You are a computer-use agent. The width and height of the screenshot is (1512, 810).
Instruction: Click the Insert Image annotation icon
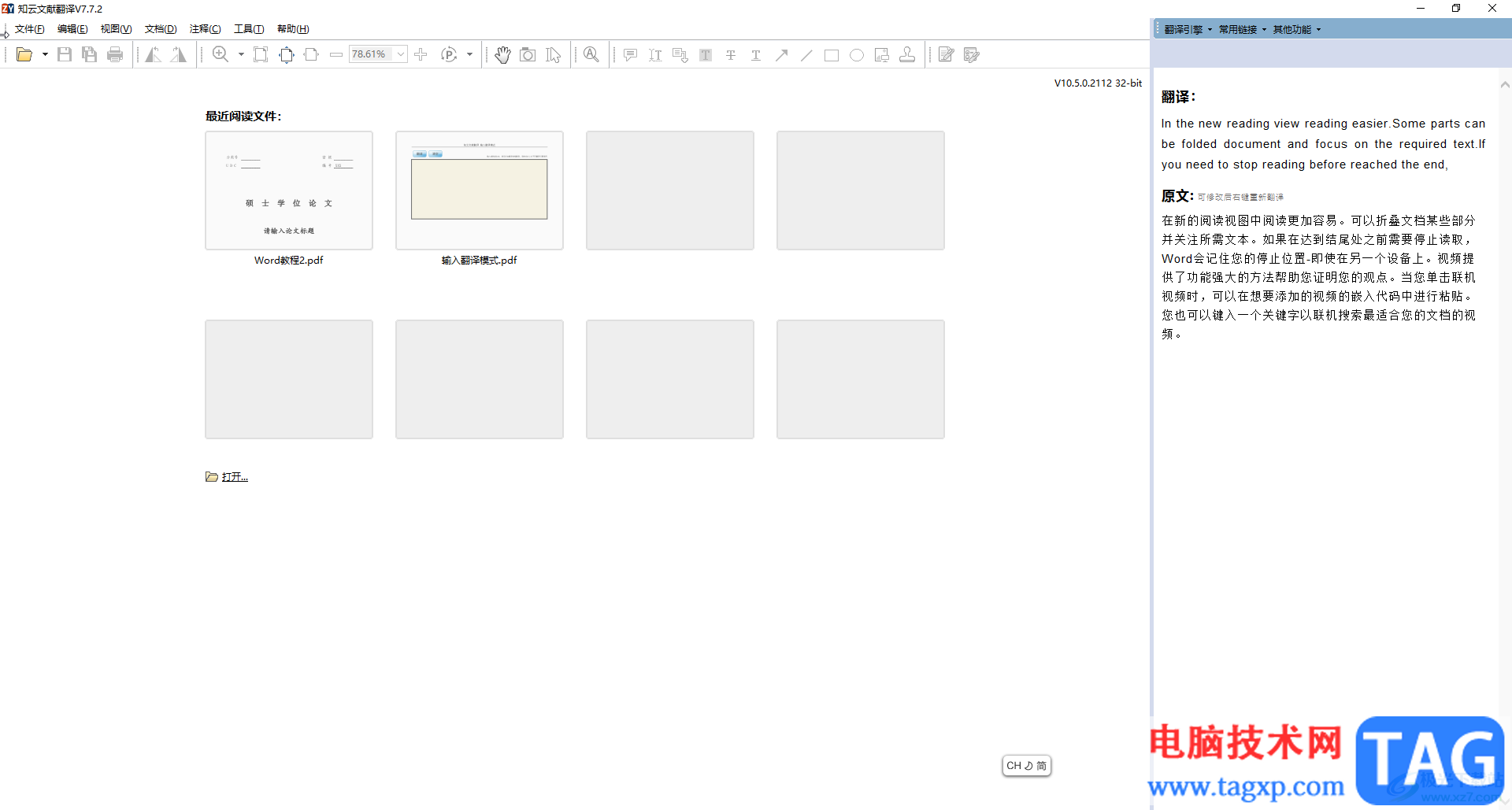(x=882, y=54)
